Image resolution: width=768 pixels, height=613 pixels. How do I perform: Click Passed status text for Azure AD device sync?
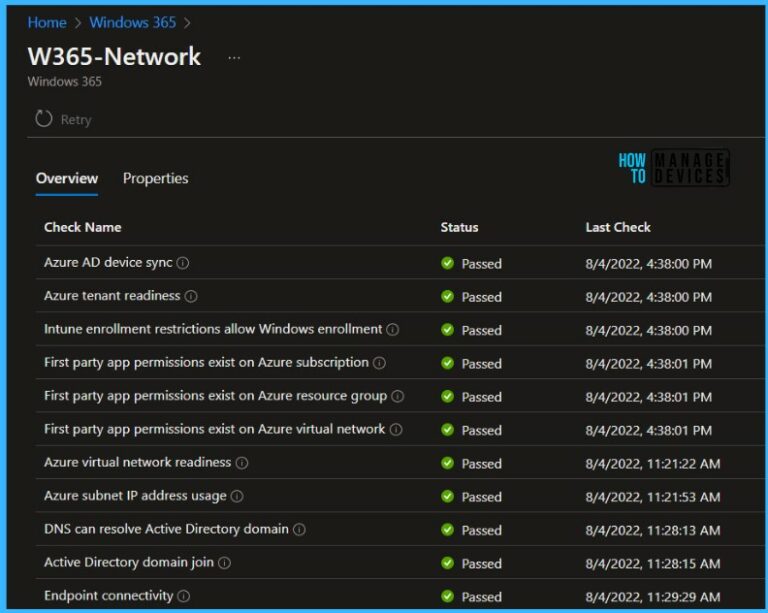(481, 264)
